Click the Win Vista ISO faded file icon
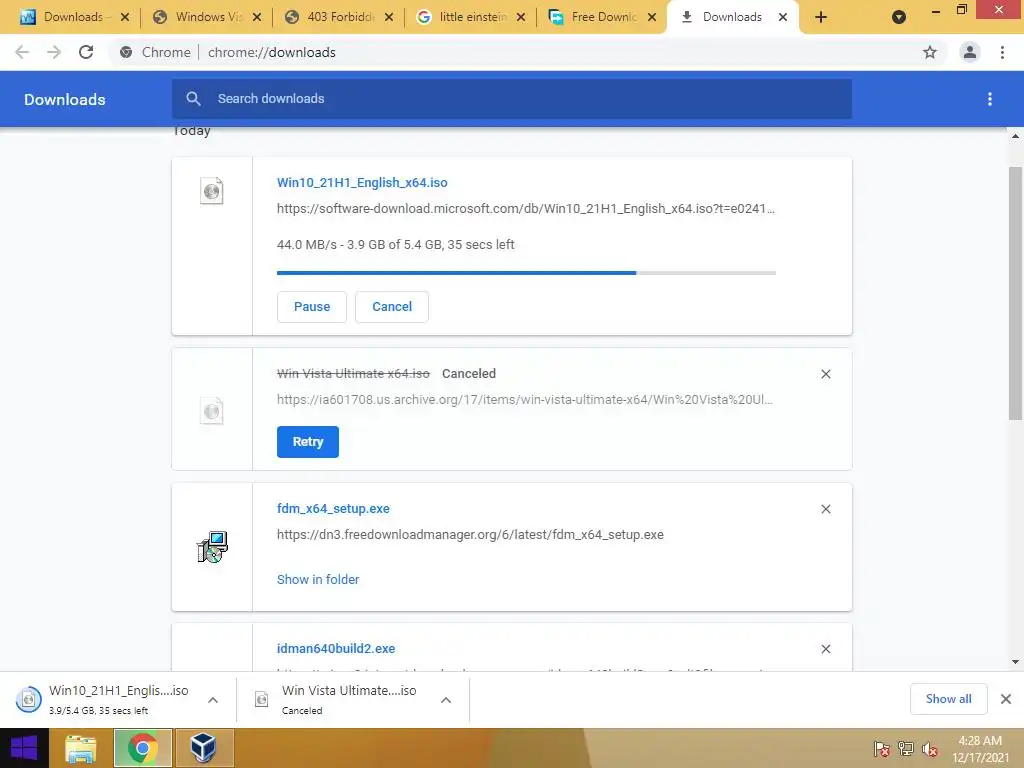1024x768 pixels. pos(212,411)
